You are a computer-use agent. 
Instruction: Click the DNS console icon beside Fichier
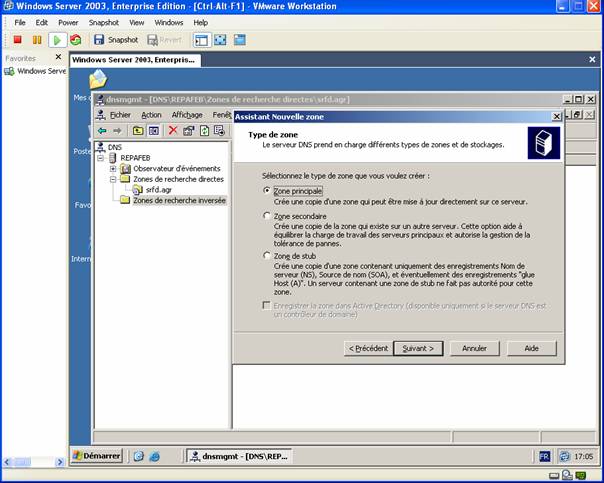101,115
